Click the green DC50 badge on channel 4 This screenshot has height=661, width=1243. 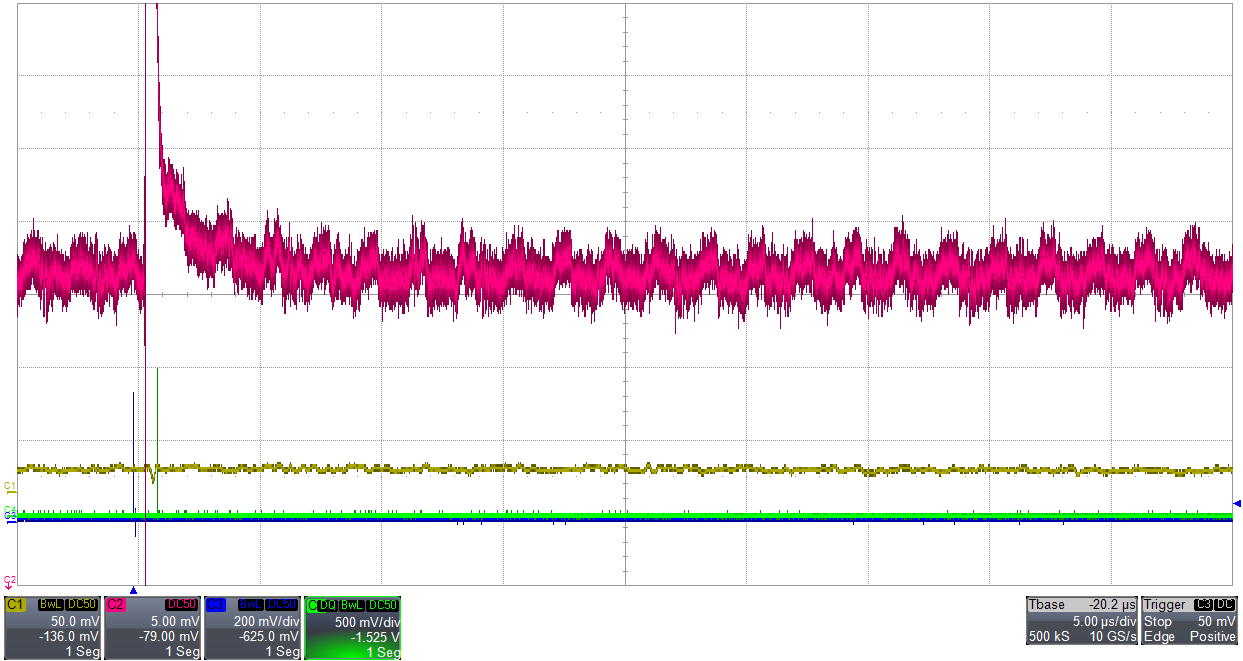coord(383,605)
